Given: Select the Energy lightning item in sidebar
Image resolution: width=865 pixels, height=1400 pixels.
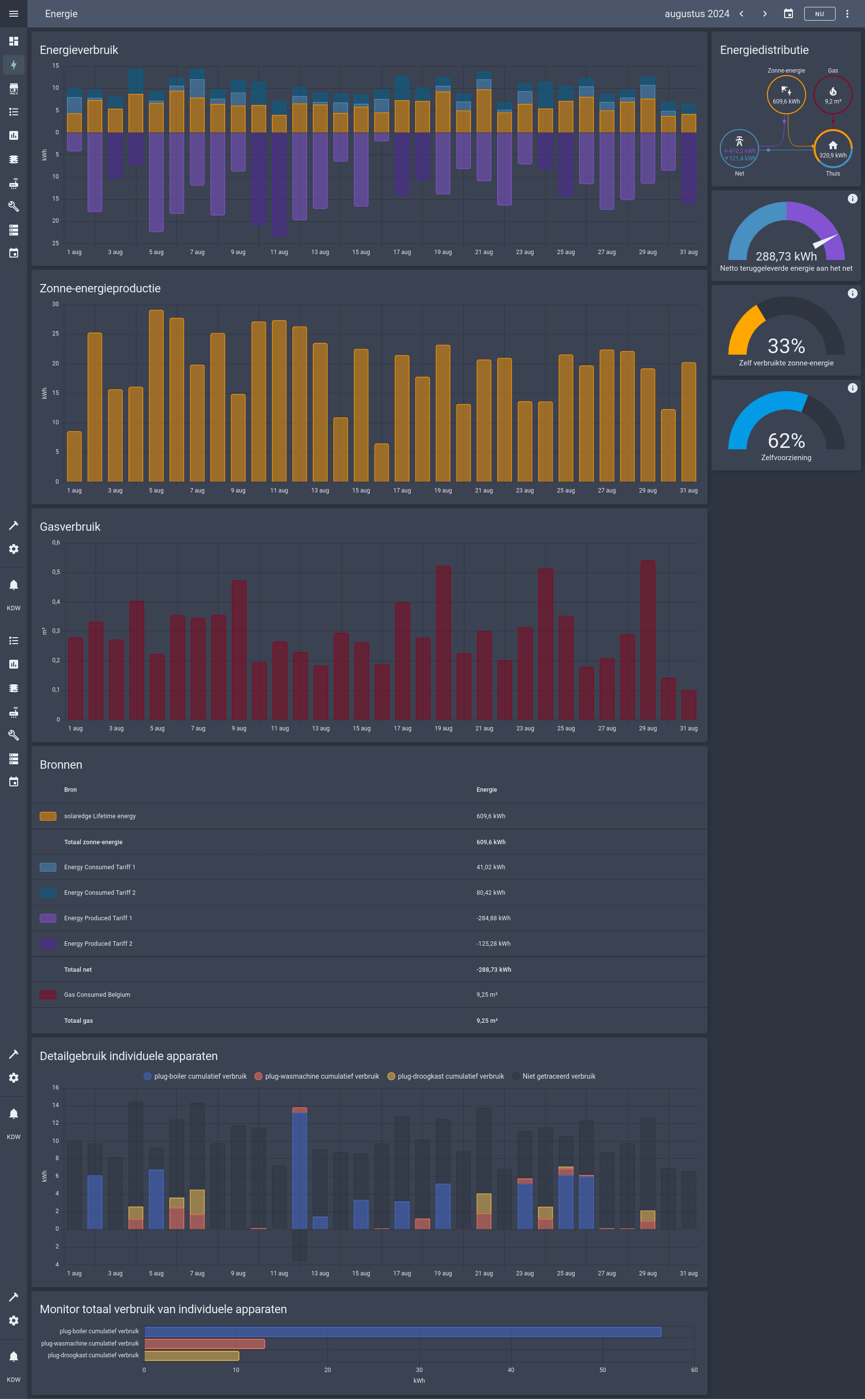Looking at the screenshot, I should [14, 65].
